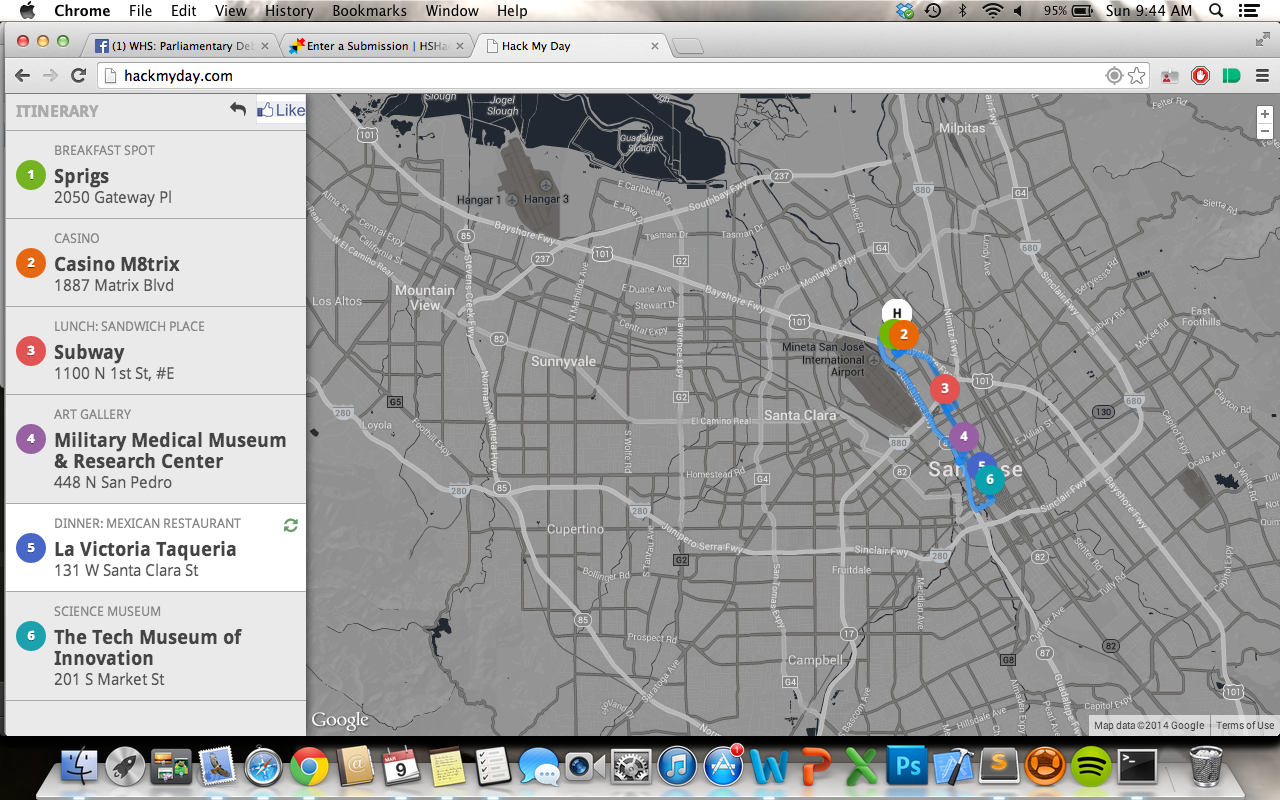
Task: Click the refresh icon for La Victoria Taqueria
Action: point(291,525)
